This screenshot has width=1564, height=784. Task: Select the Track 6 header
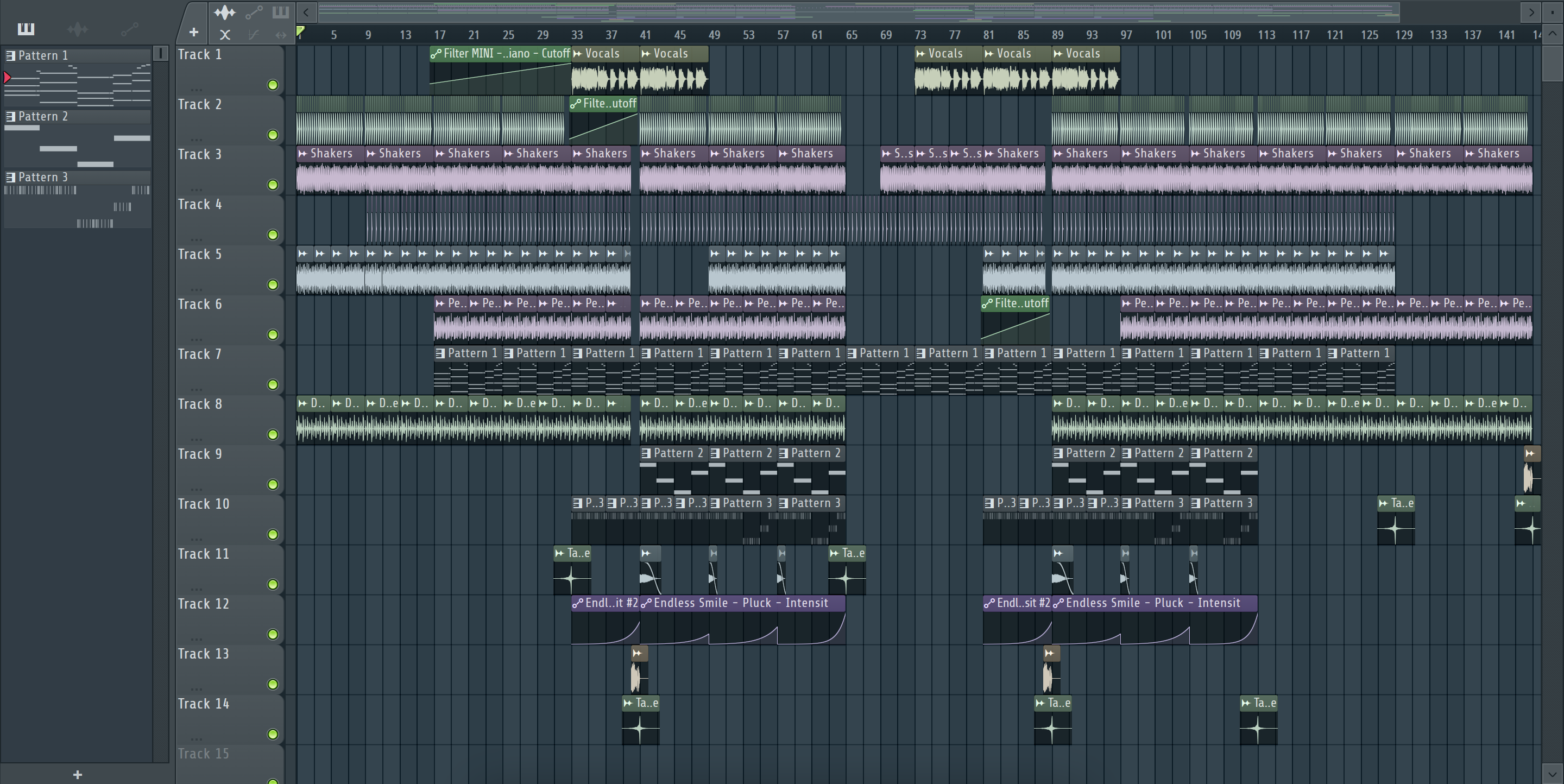(x=230, y=319)
